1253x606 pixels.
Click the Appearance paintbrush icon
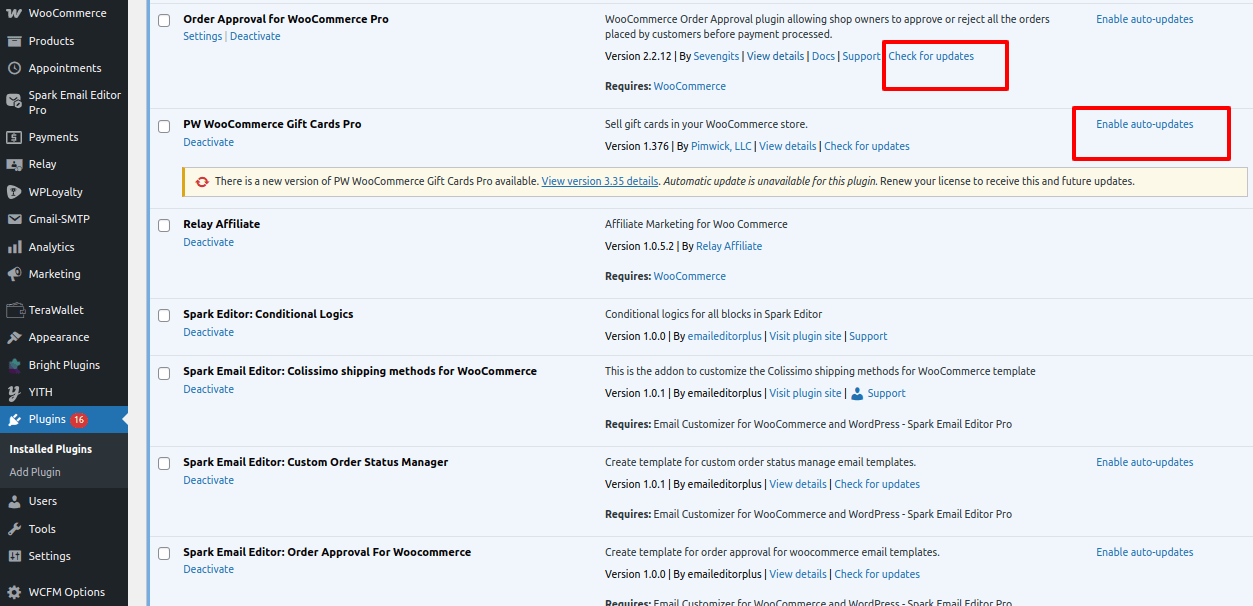[14, 338]
